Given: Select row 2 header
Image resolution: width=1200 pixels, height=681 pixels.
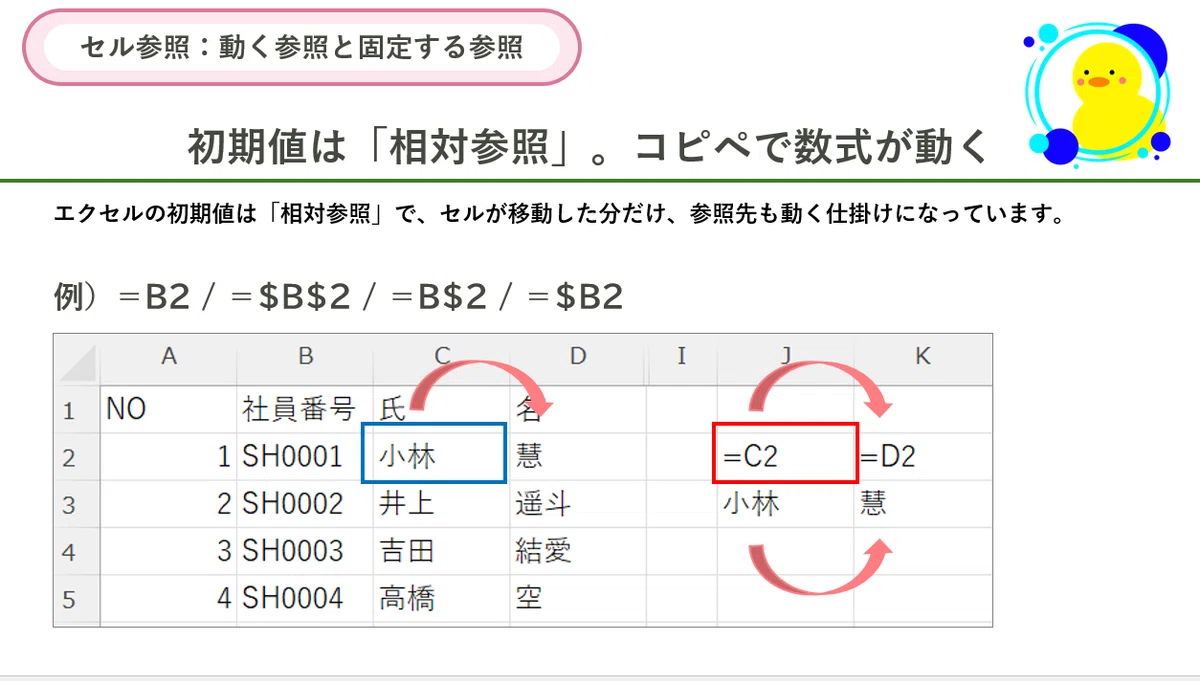Looking at the screenshot, I should [x=77, y=457].
